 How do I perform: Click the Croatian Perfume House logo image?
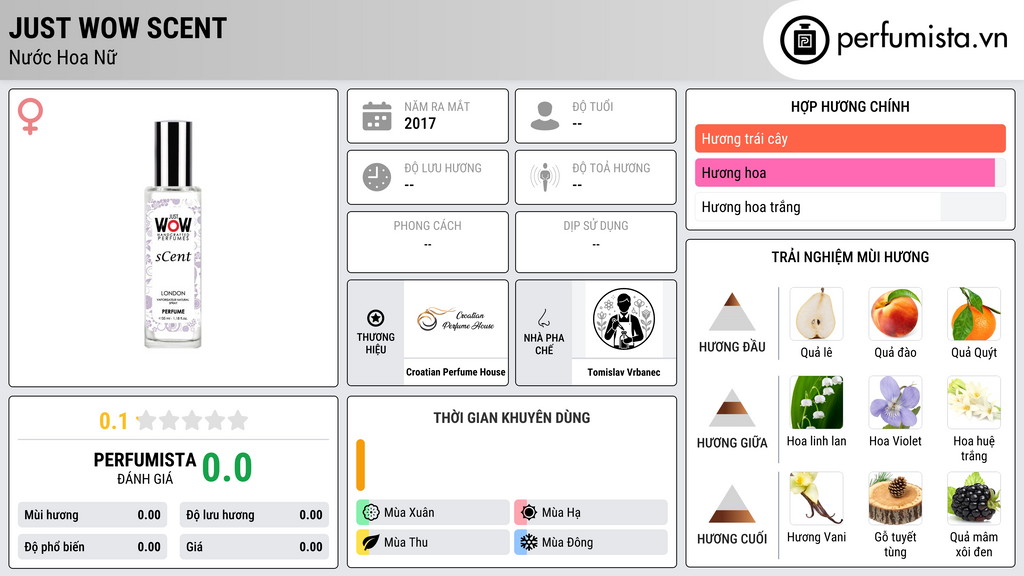[456, 319]
